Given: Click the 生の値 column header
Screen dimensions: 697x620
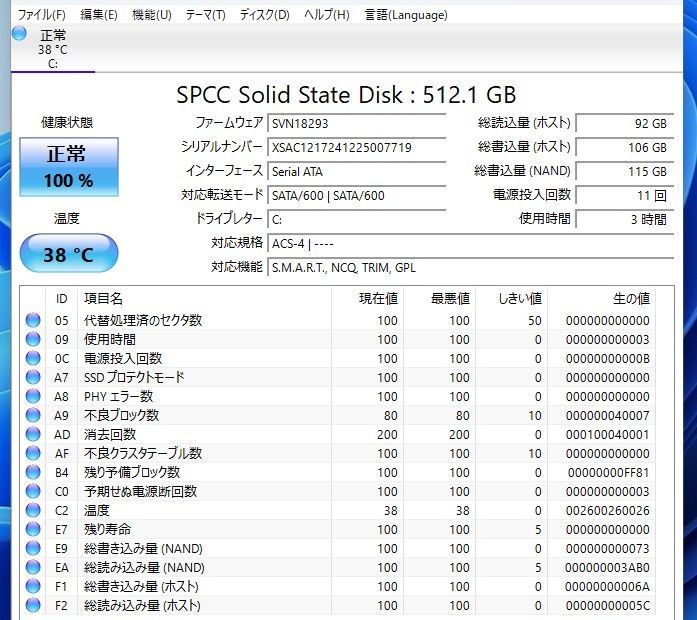Looking at the screenshot, I should click(601, 298).
